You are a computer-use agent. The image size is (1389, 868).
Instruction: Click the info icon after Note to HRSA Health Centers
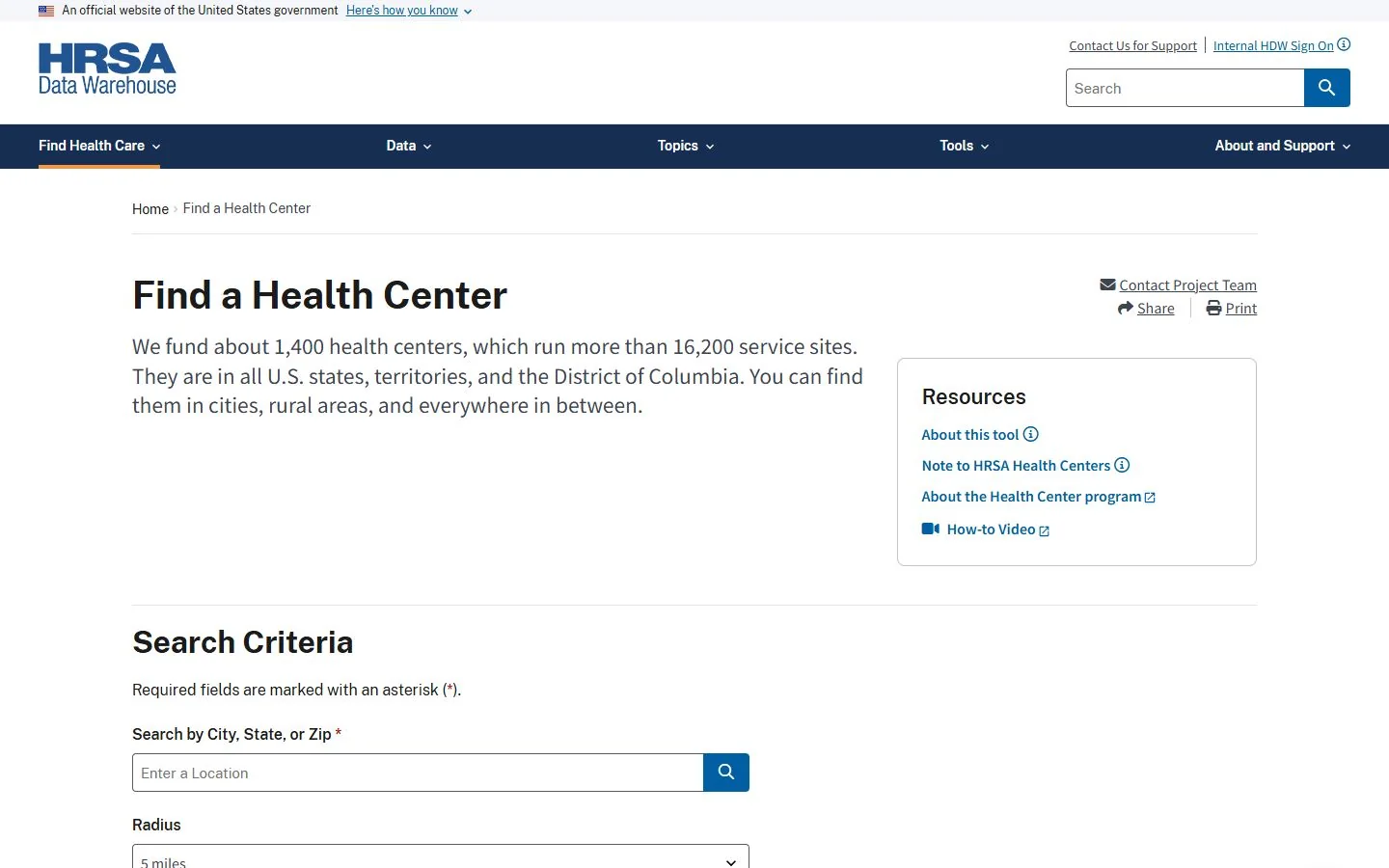pos(1122,465)
